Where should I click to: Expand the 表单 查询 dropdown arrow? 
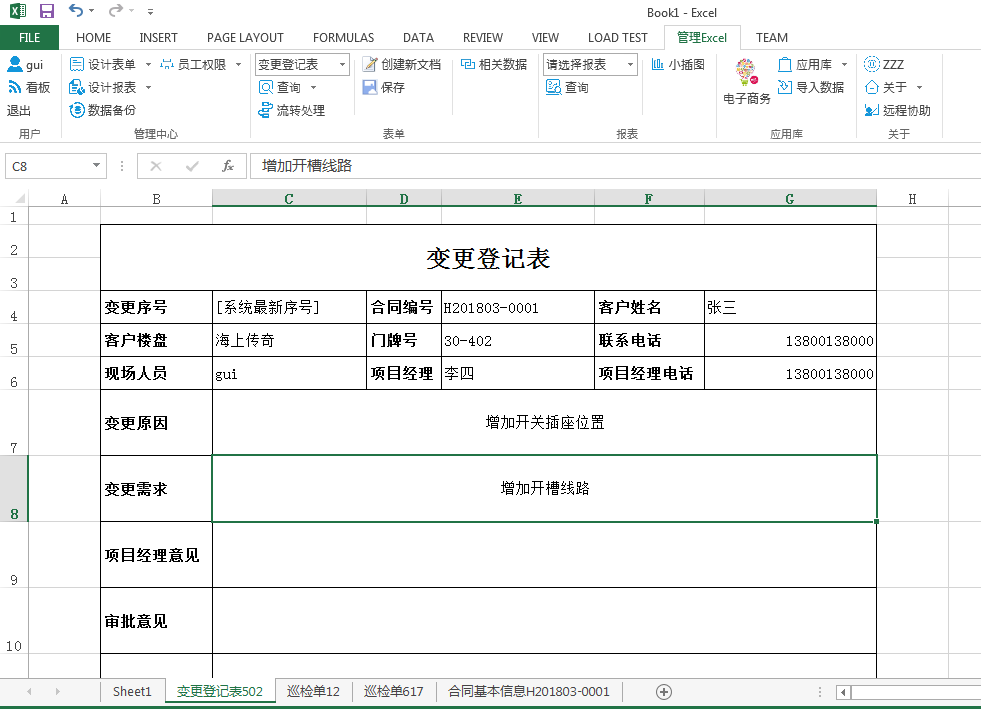(313, 87)
